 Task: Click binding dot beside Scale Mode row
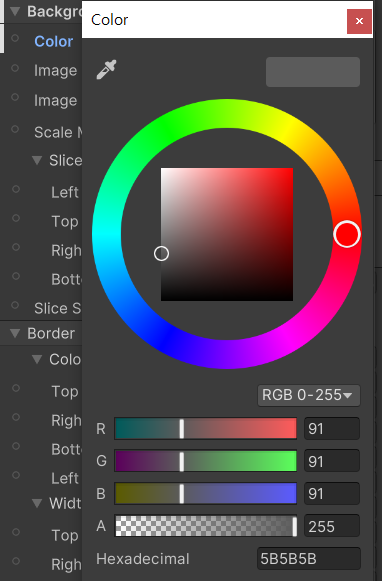click(x=15, y=129)
